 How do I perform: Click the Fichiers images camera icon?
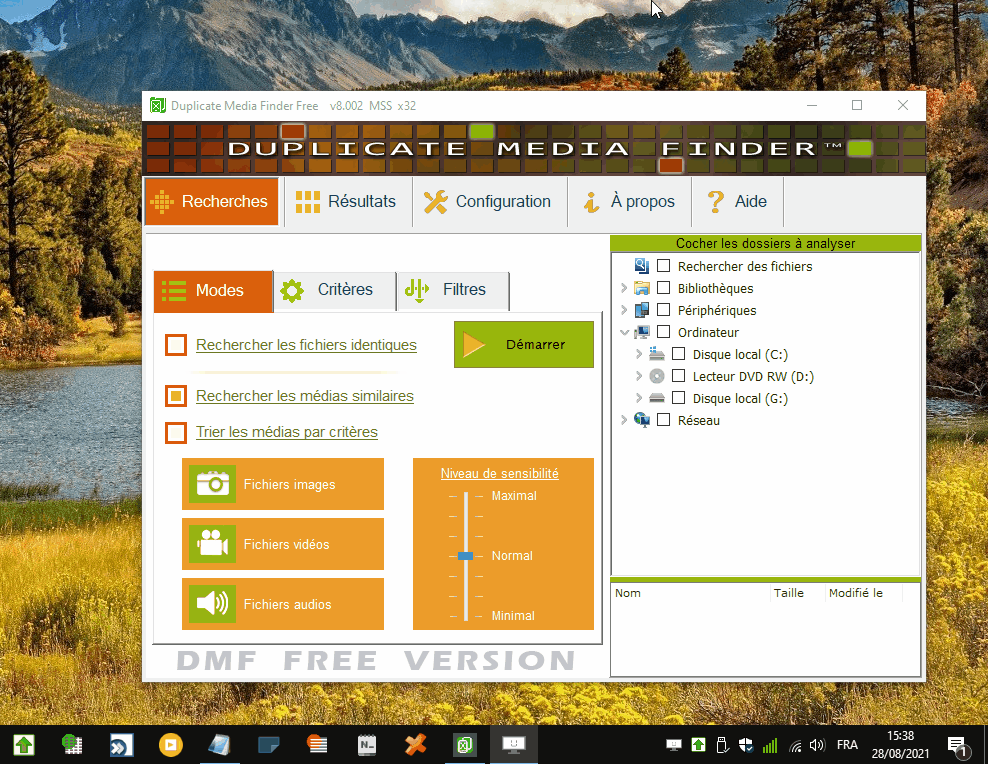212,484
